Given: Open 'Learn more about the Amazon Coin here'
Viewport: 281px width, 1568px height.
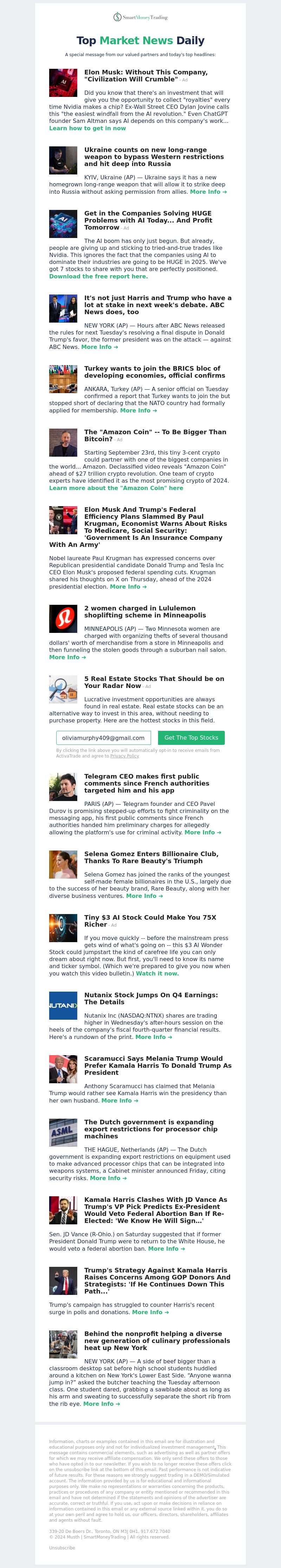Looking at the screenshot, I should point(116,488).
